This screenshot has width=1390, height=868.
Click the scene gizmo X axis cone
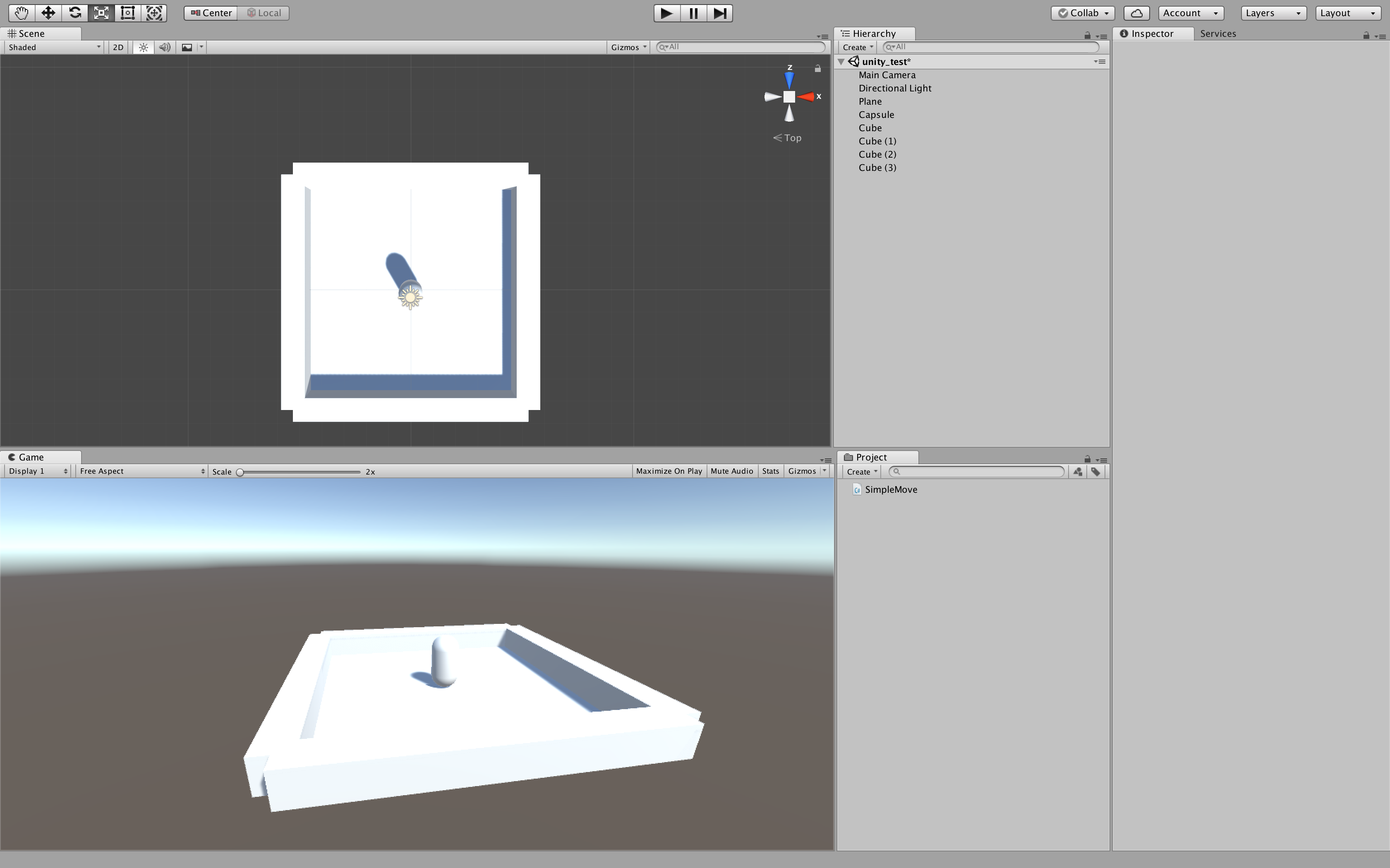tap(806, 96)
